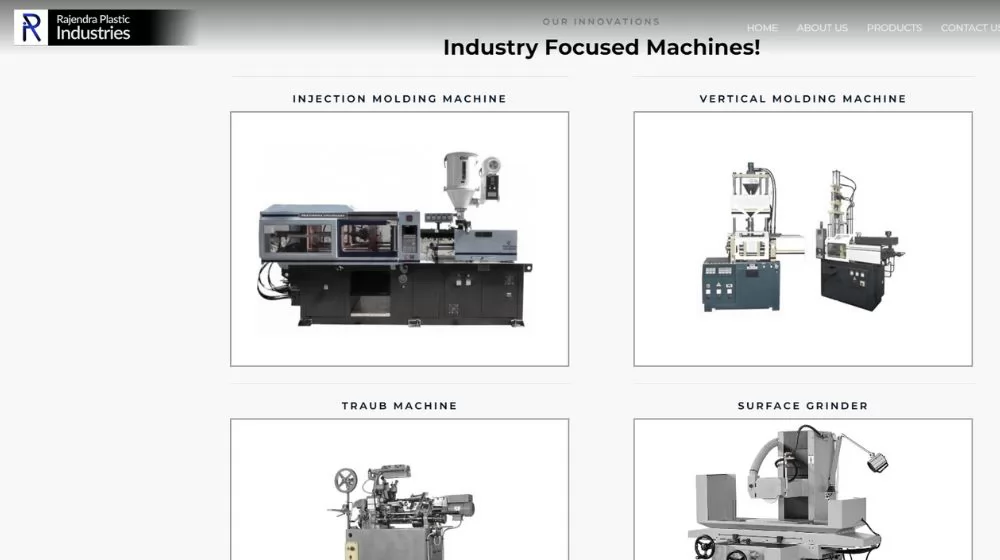Open the Injection Molding Machine image
This screenshot has width=1000, height=560.
[x=399, y=239]
